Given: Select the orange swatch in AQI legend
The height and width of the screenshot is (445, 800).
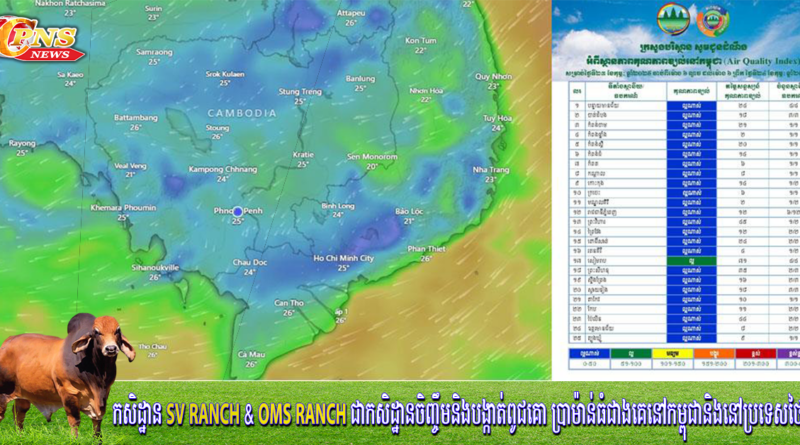Looking at the screenshot, I should pyautogui.click(x=714, y=353).
